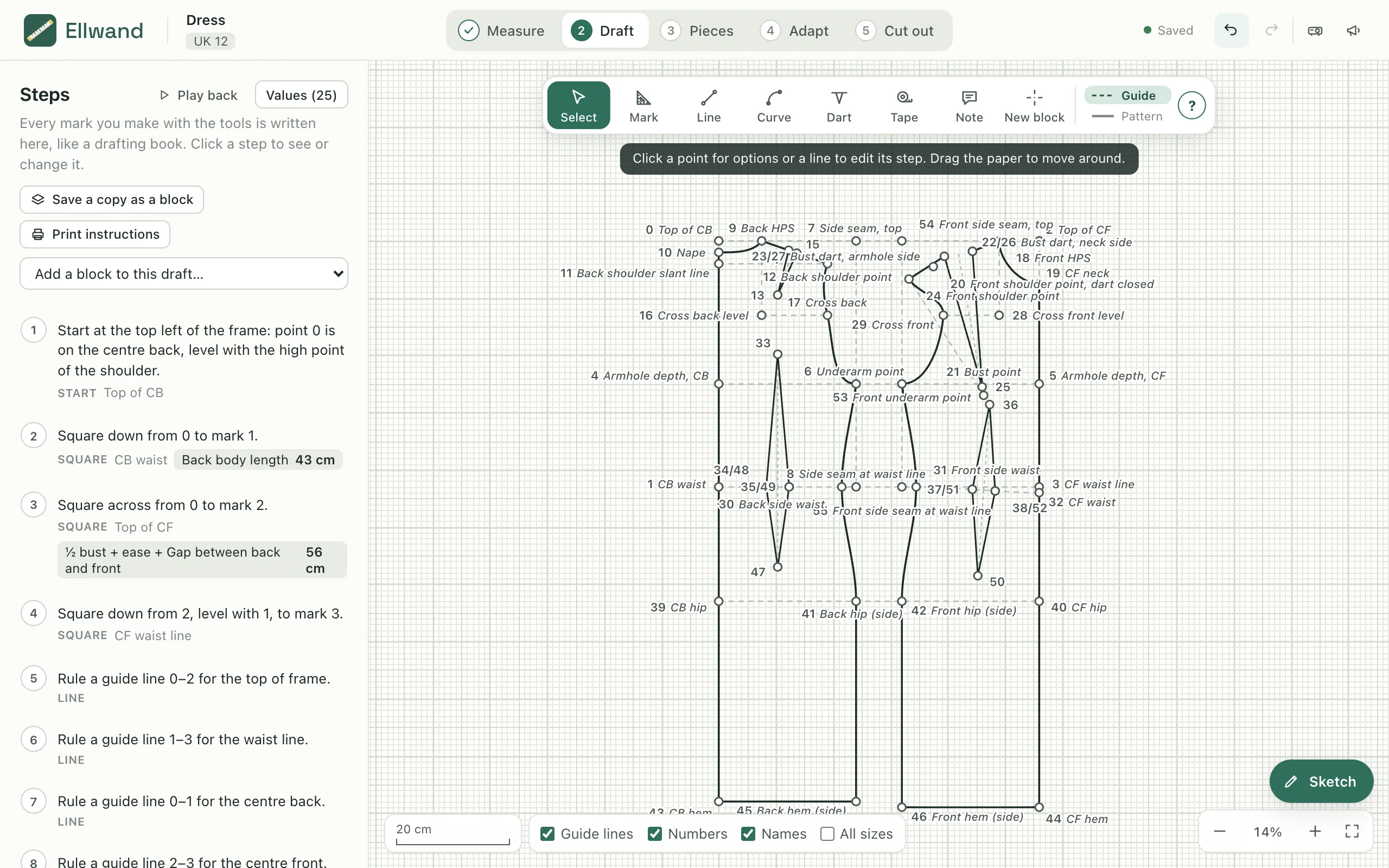Switch line type to Guide

(1127, 95)
